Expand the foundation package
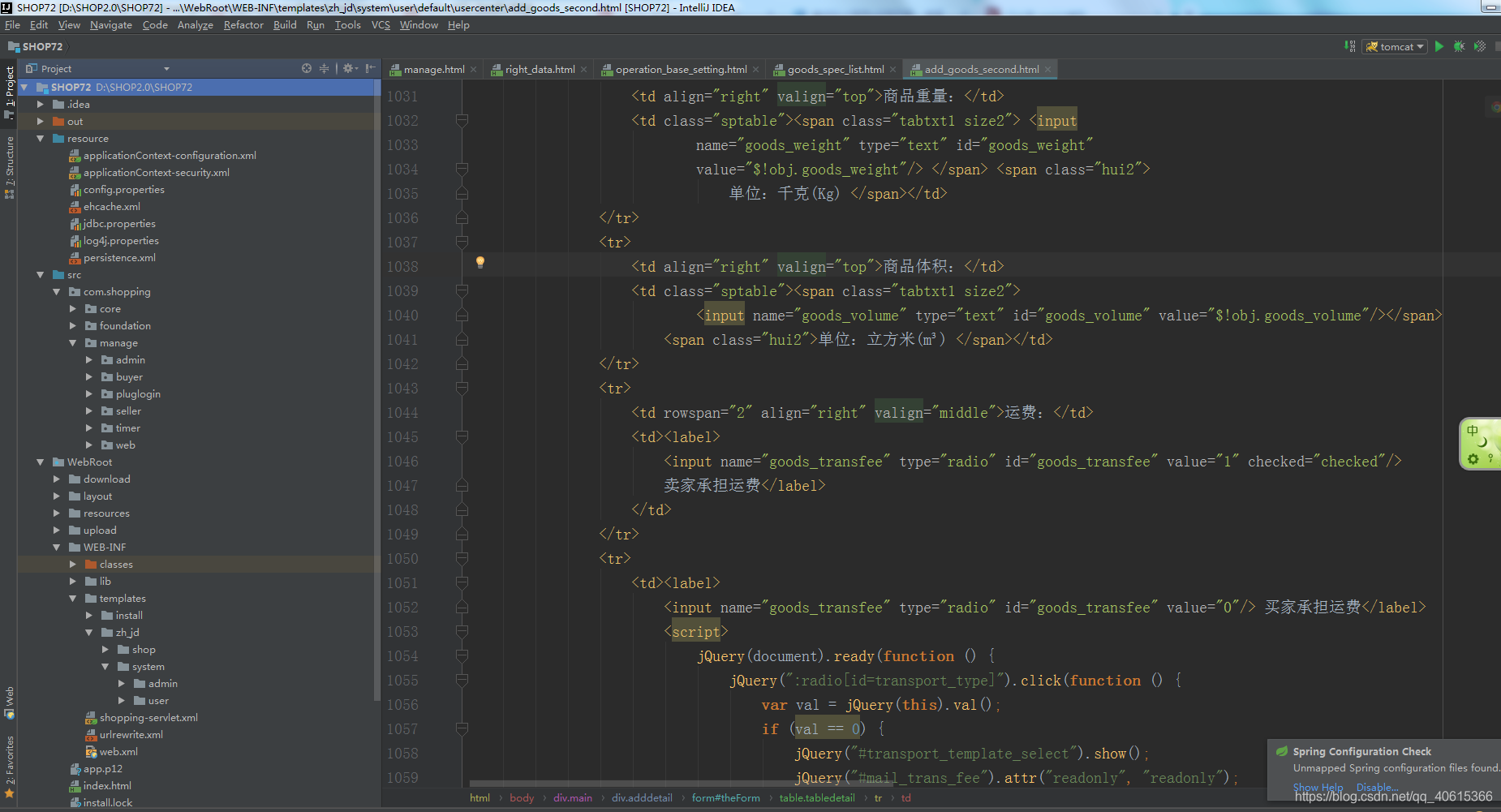Screen dimensions: 1501x812 pyautogui.click(x=73, y=325)
